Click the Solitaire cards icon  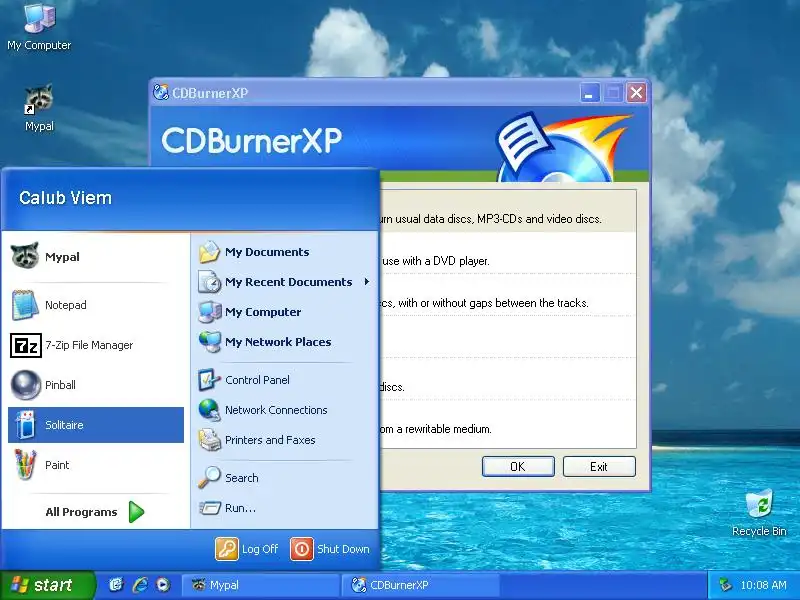tap(25, 425)
